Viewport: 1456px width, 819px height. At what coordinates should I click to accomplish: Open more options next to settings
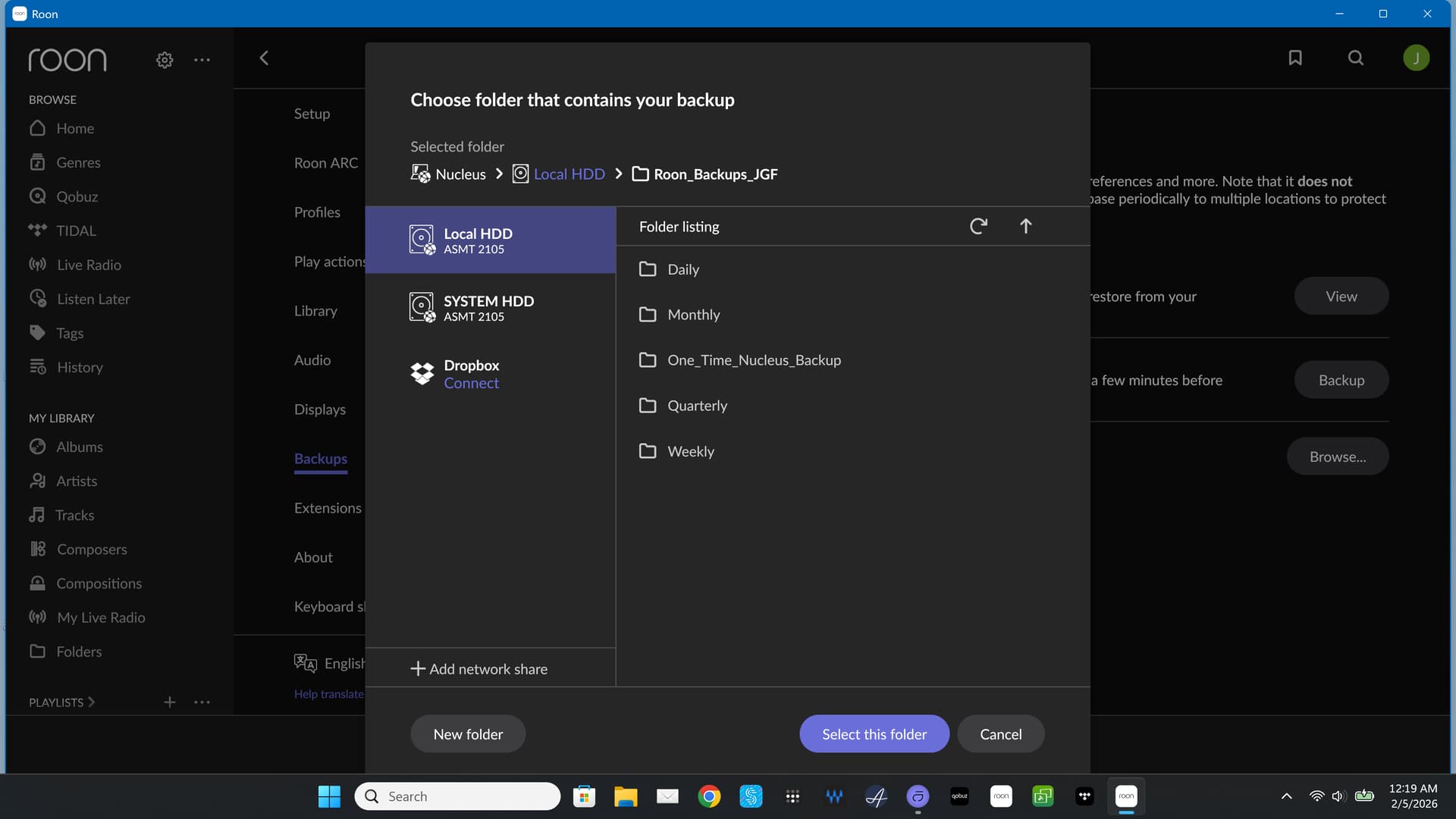pyautogui.click(x=202, y=60)
